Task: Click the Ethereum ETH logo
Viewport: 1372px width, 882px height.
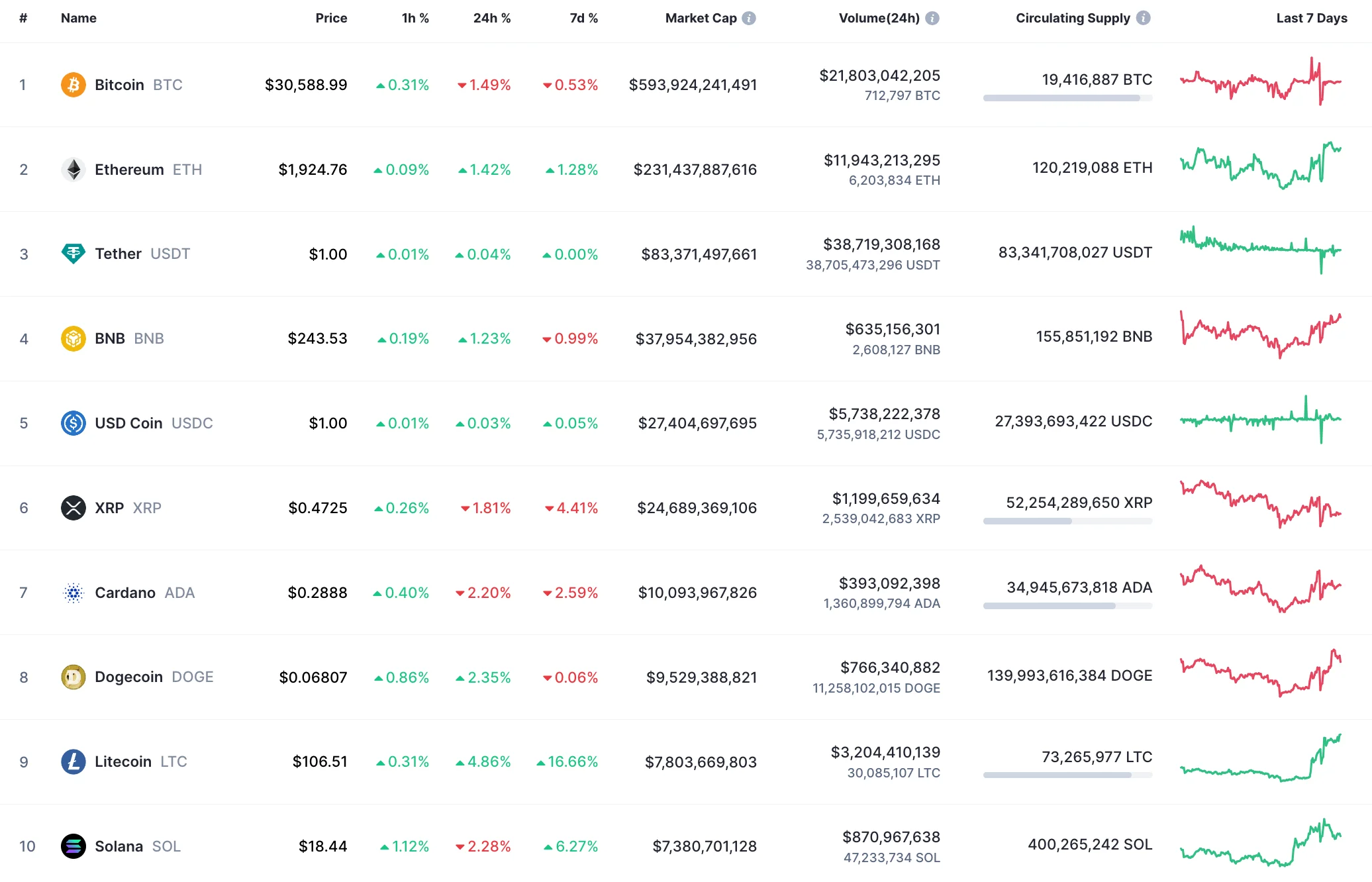Action: tap(74, 170)
